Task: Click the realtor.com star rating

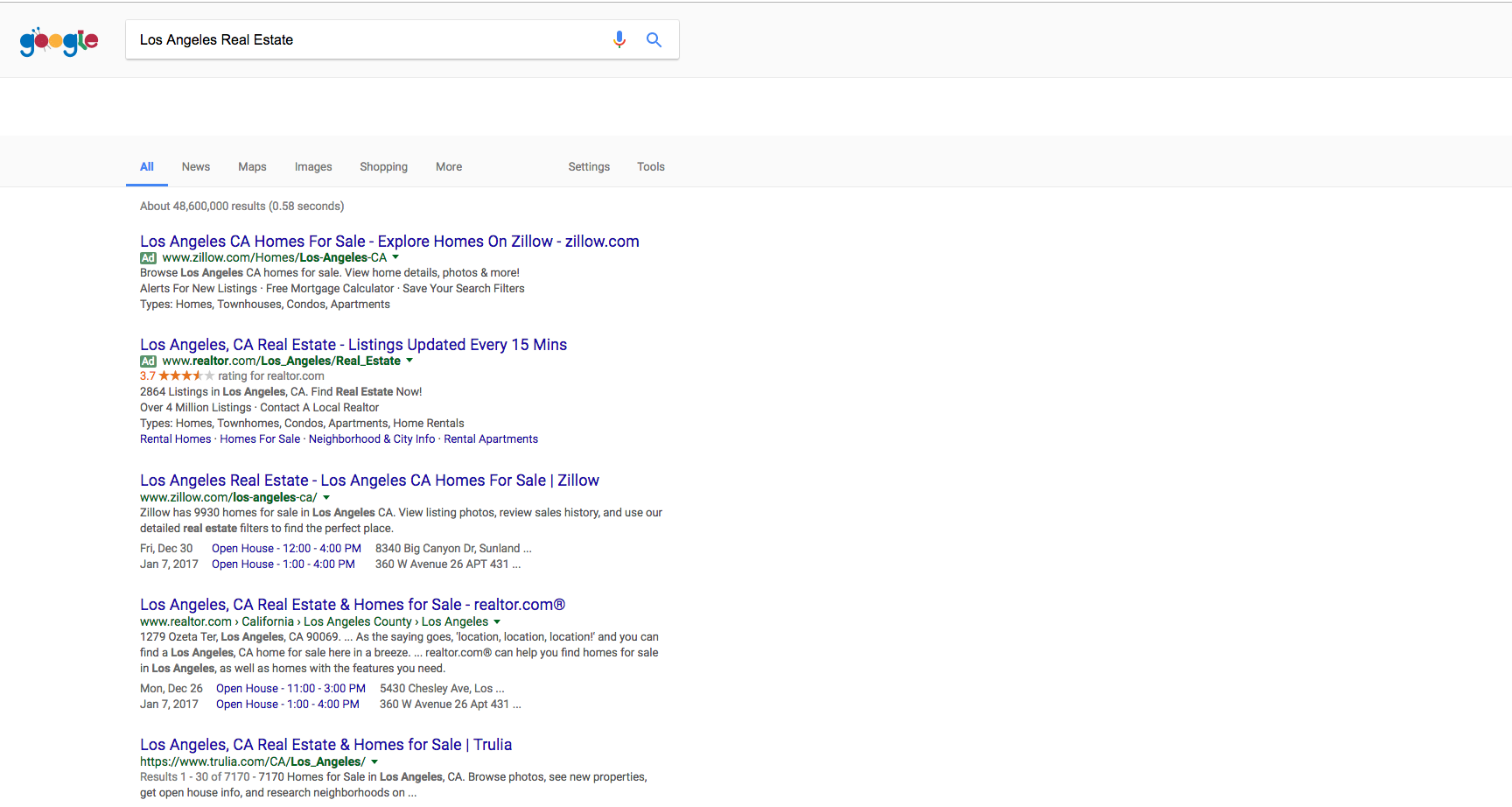Action: 185,376
